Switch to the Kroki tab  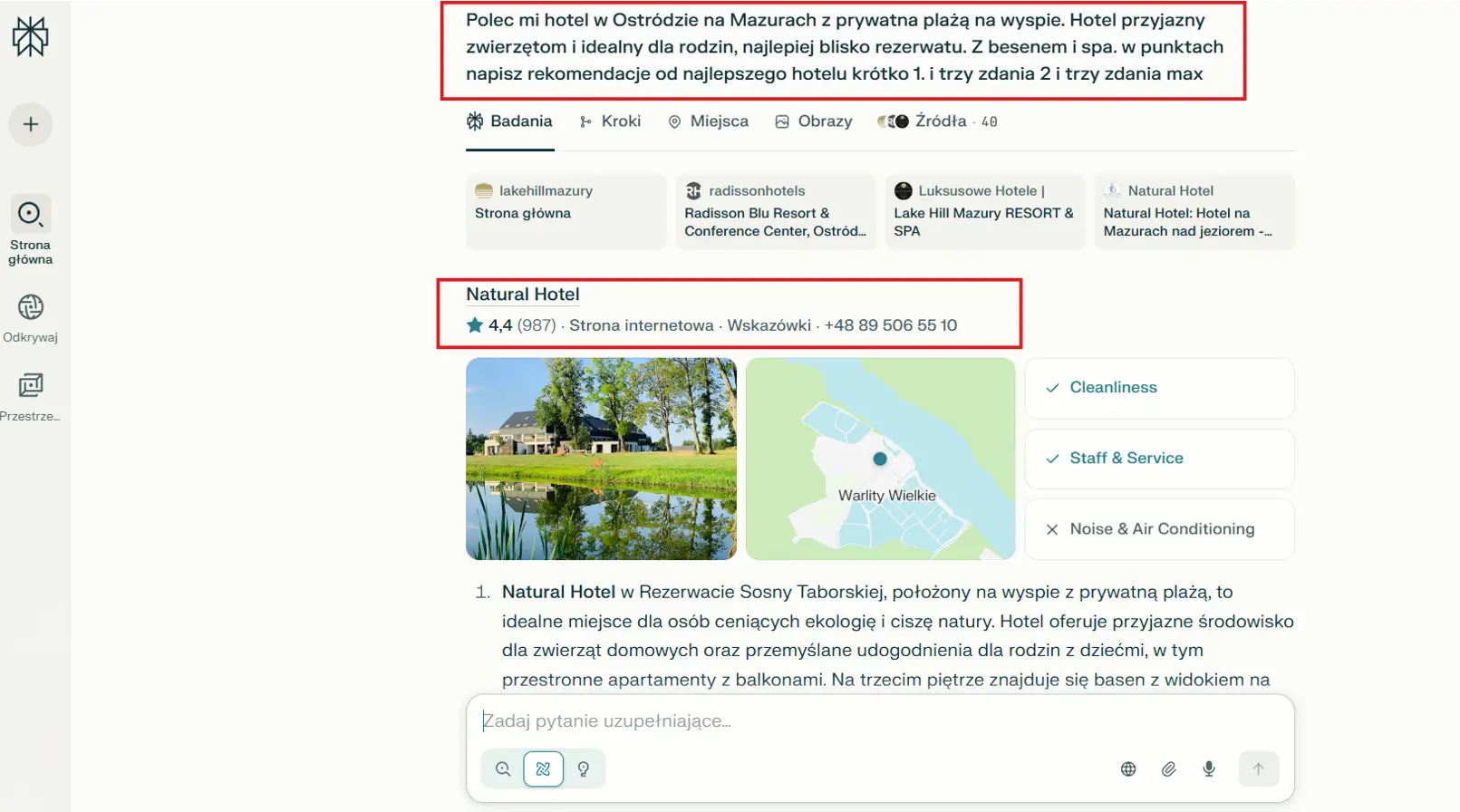click(x=610, y=121)
